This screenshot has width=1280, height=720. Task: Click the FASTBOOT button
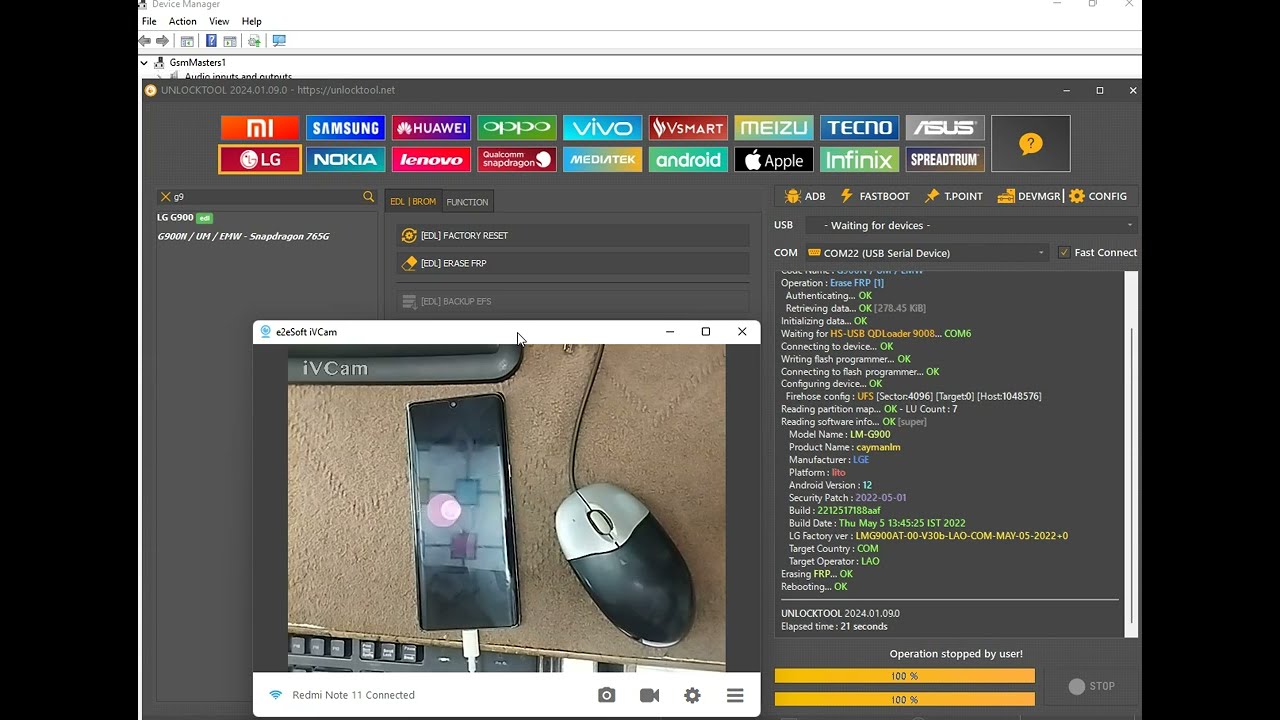click(x=875, y=196)
